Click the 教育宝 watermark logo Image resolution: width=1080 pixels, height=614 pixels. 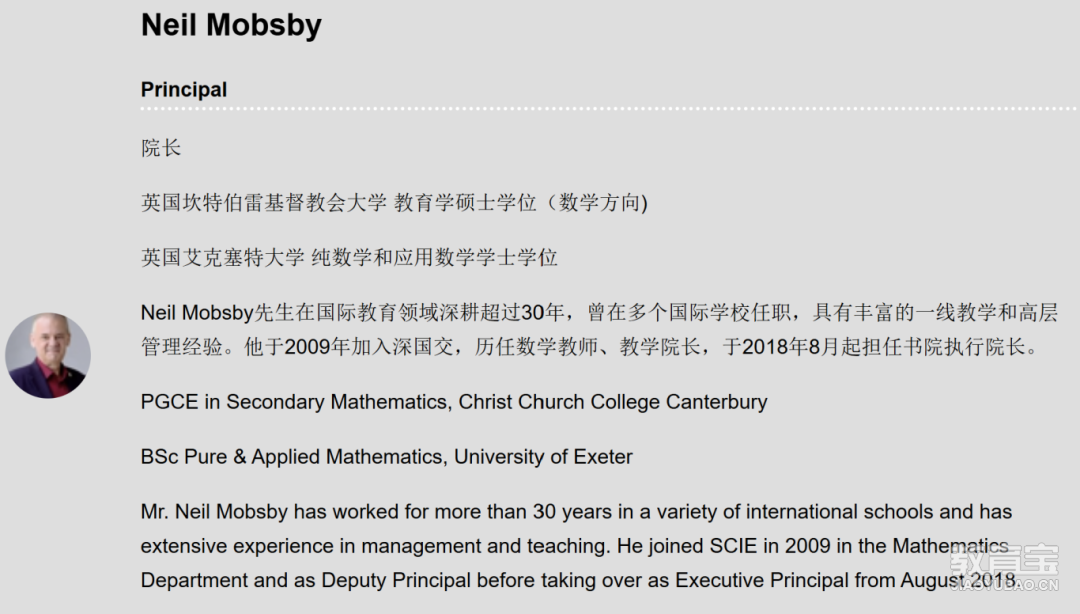point(1004,560)
